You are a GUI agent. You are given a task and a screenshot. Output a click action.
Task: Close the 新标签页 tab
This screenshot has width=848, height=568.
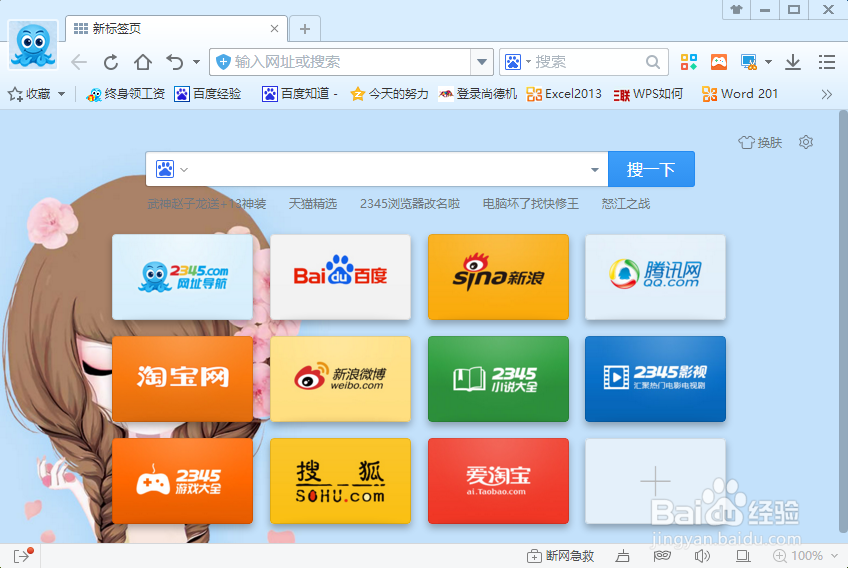click(275, 29)
